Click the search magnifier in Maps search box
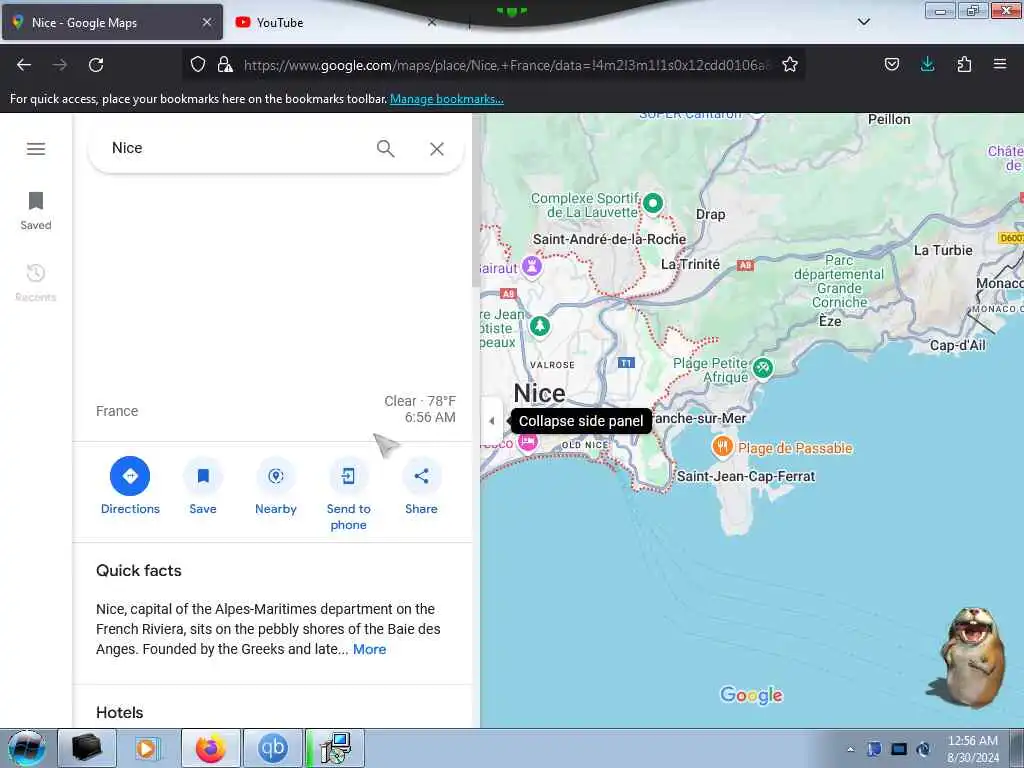The width and height of the screenshot is (1024, 768). point(385,148)
